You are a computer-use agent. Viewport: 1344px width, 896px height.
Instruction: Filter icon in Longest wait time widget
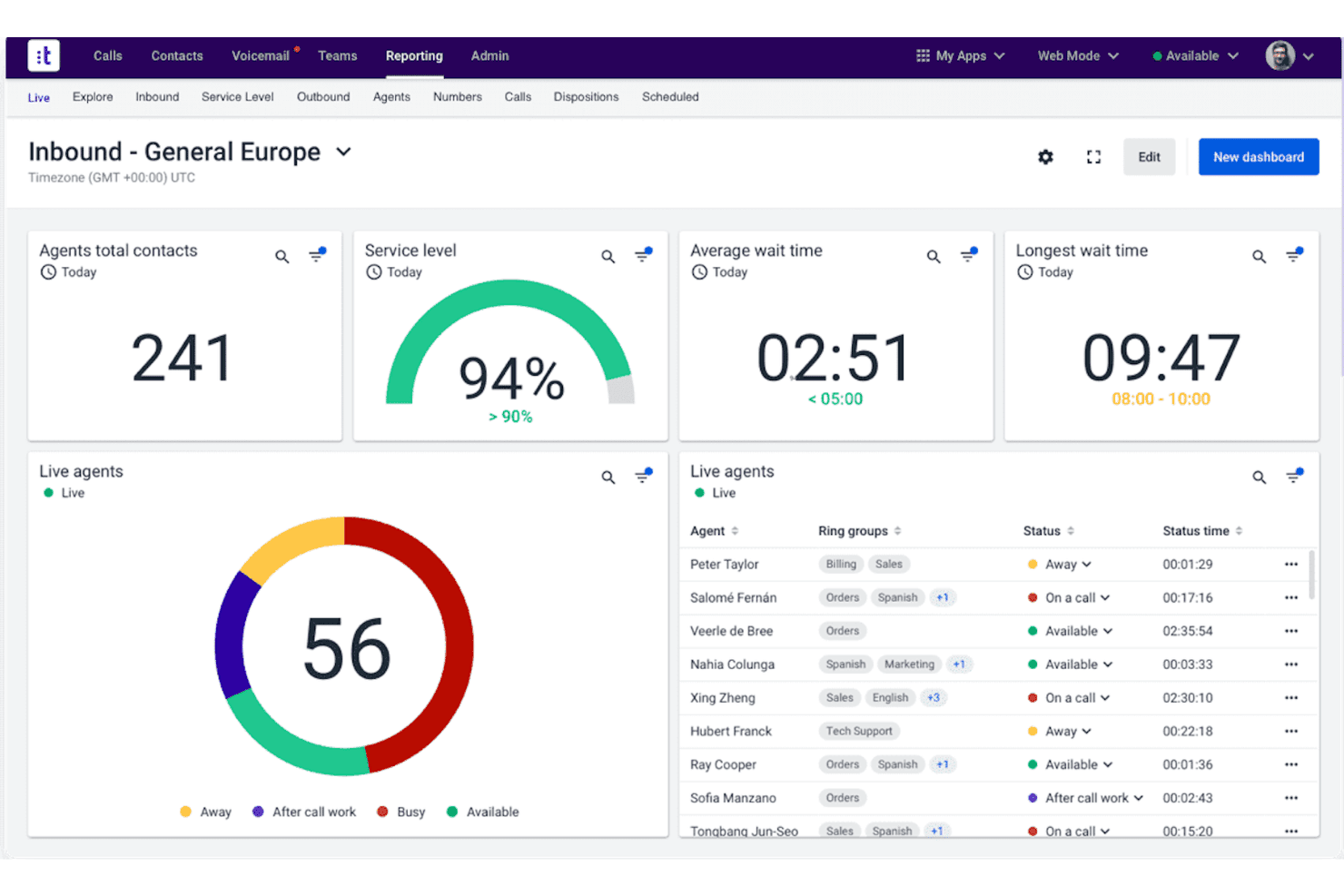pyautogui.click(x=1294, y=255)
